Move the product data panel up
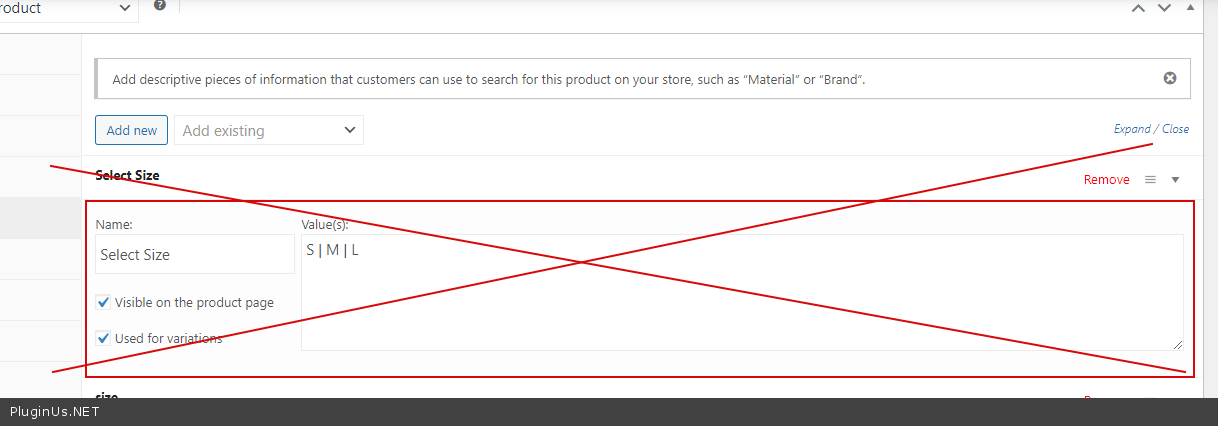This screenshot has height=426, width=1218. click(1138, 8)
